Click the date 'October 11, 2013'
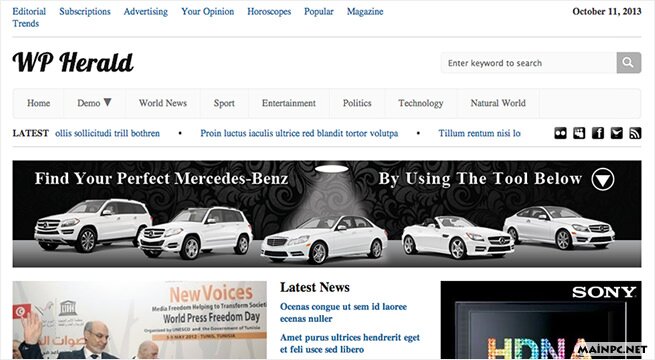655x360 pixels. 607,11
